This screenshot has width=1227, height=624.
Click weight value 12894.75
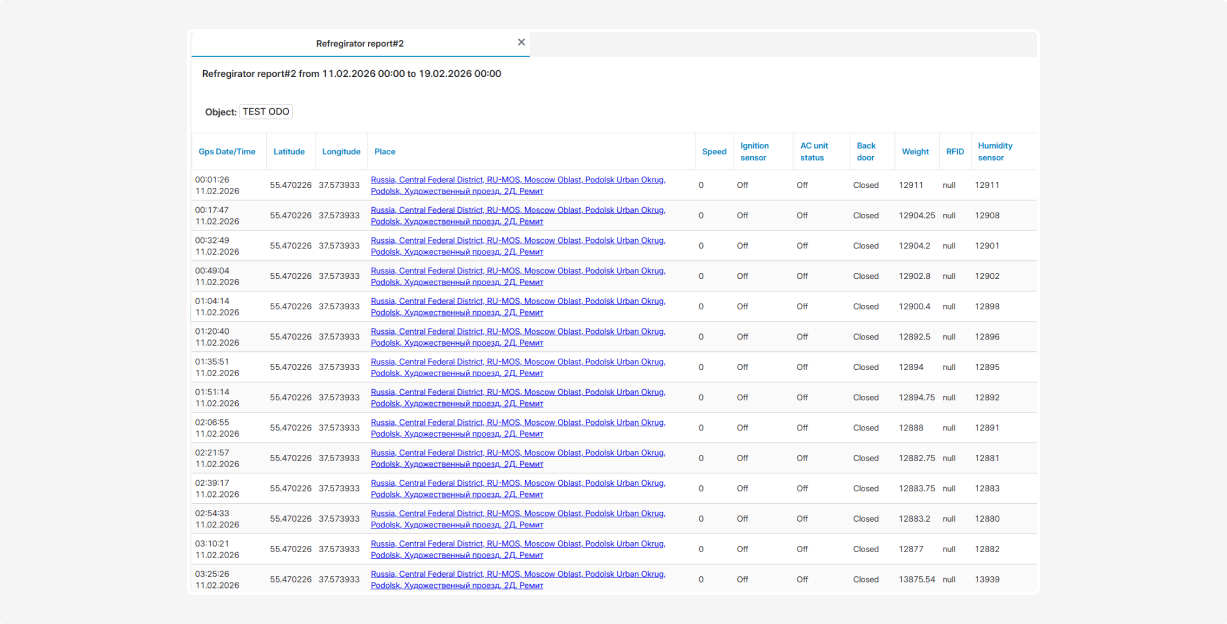pyautogui.click(x=917, y=398)
